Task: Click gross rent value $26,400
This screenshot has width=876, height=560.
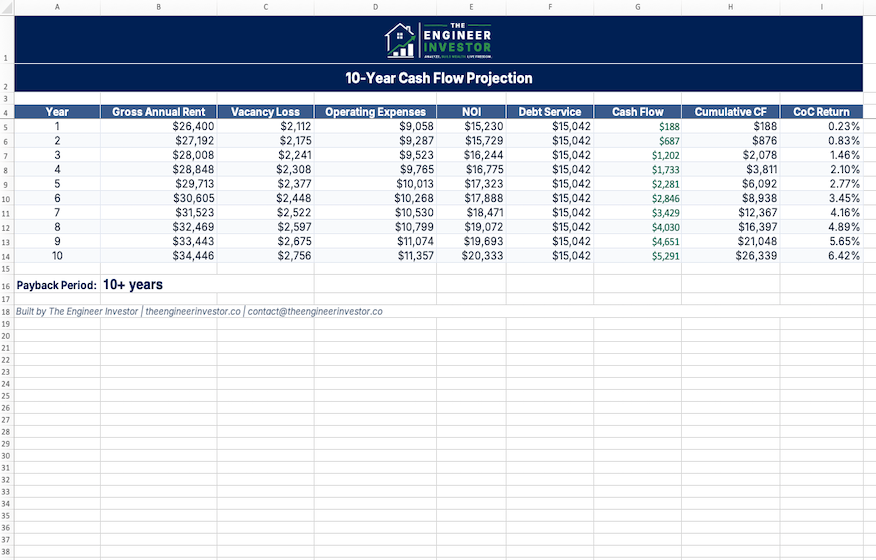Action: [193, 126]
